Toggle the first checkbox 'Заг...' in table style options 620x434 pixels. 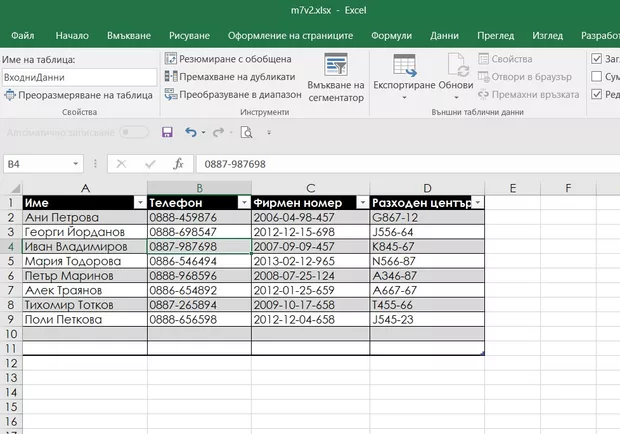tap(597, 58)
